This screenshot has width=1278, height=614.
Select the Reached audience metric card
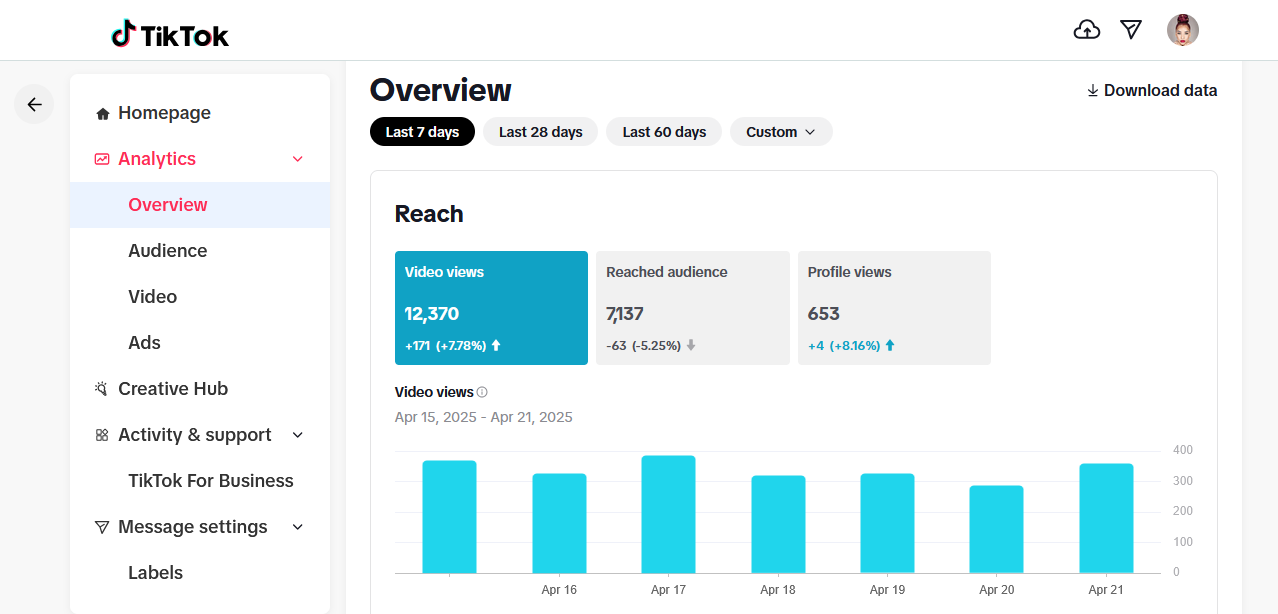click(x=692, y=308)
